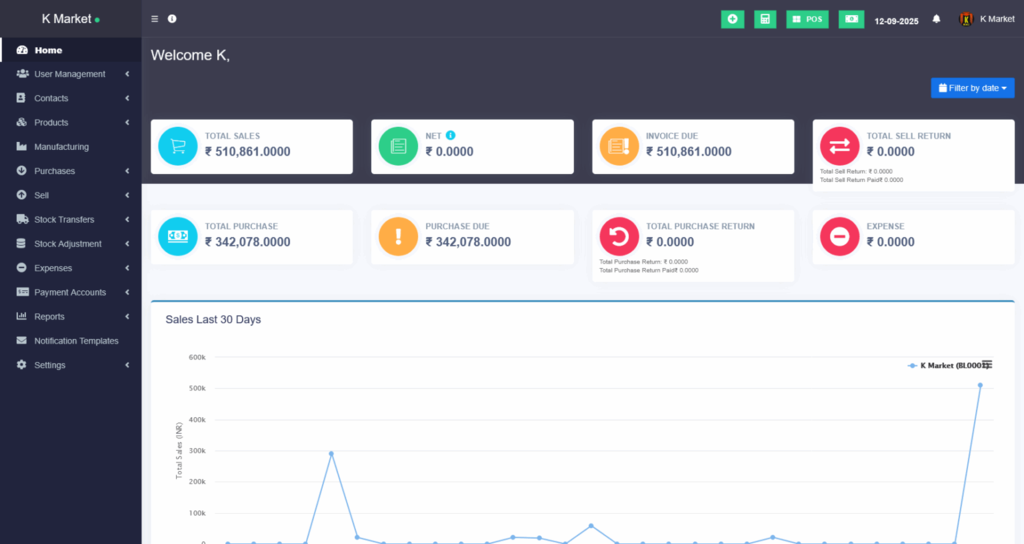Click the K Market profile avatar

coord(966,19)
